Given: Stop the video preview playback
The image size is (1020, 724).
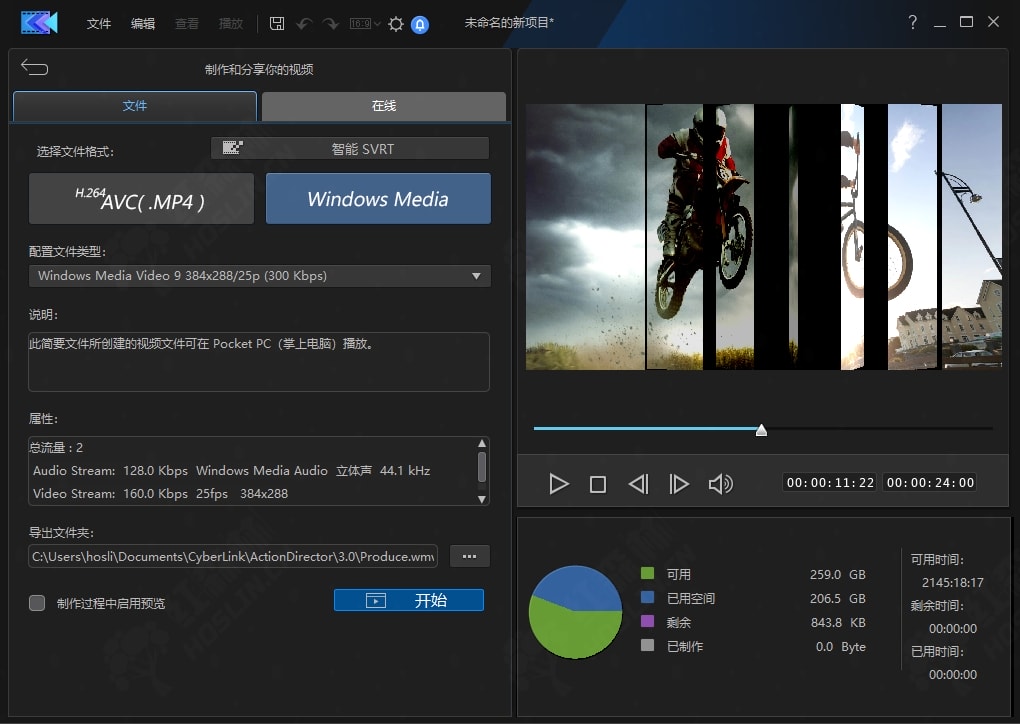Looking at the screenshot, I should click(598, 485).
